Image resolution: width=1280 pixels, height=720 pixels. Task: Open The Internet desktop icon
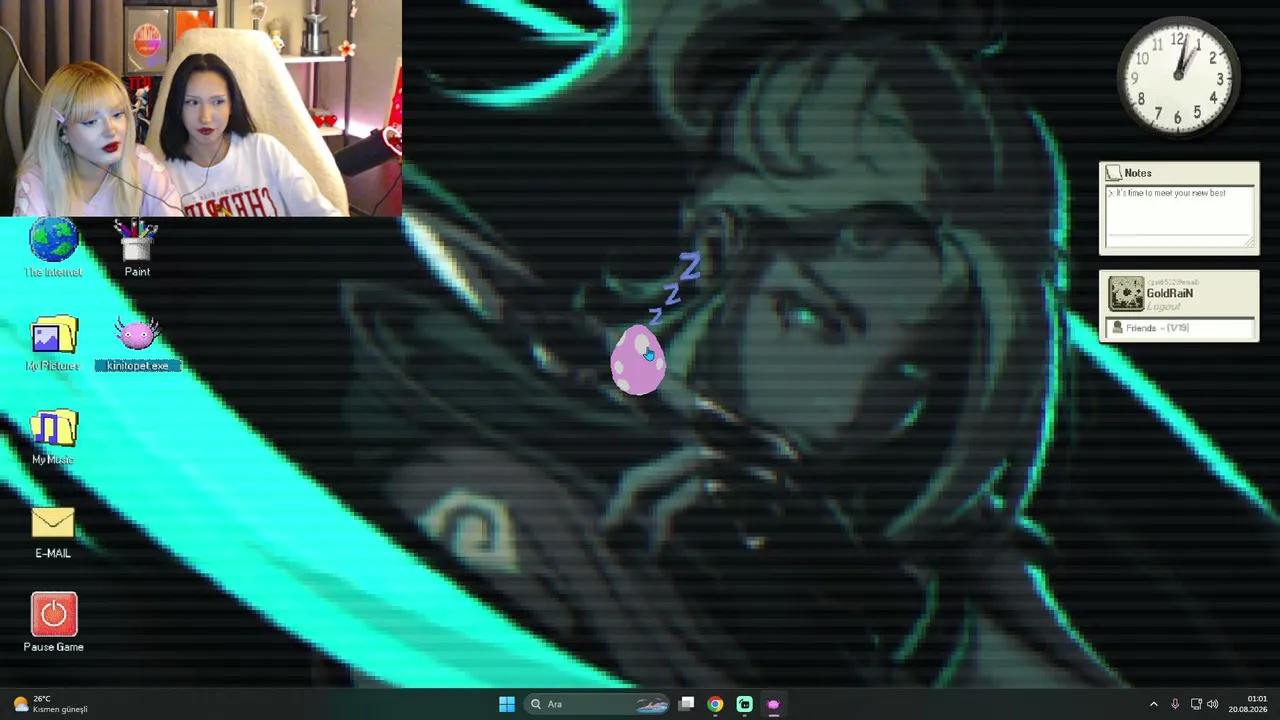53,247
